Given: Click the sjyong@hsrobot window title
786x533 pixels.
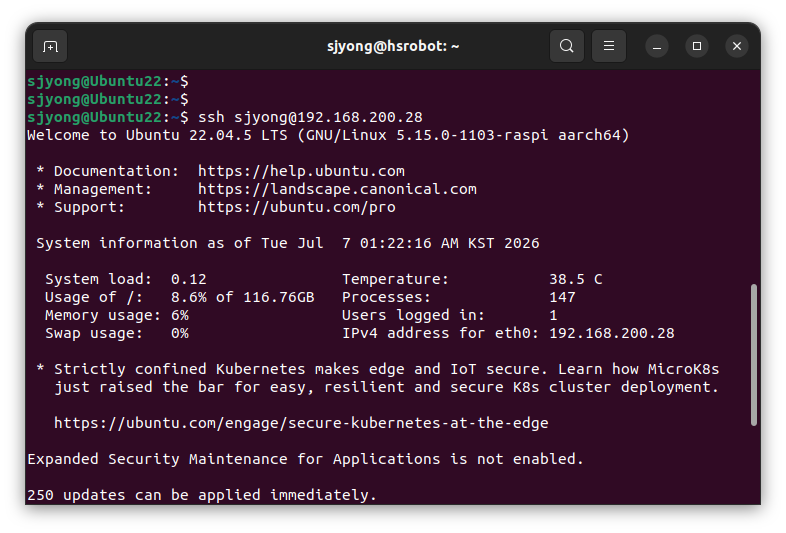Looking at the screenshot, I should tap(393, 46).
